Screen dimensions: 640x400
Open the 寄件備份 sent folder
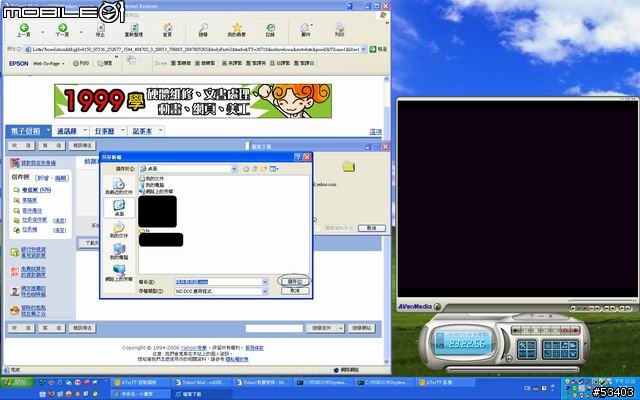click(32, 211)
